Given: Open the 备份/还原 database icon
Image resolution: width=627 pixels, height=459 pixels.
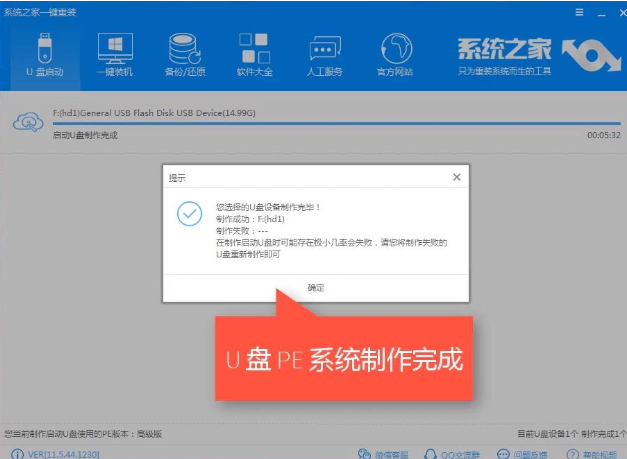Looking at the screenshot, I should coord(183,55).
